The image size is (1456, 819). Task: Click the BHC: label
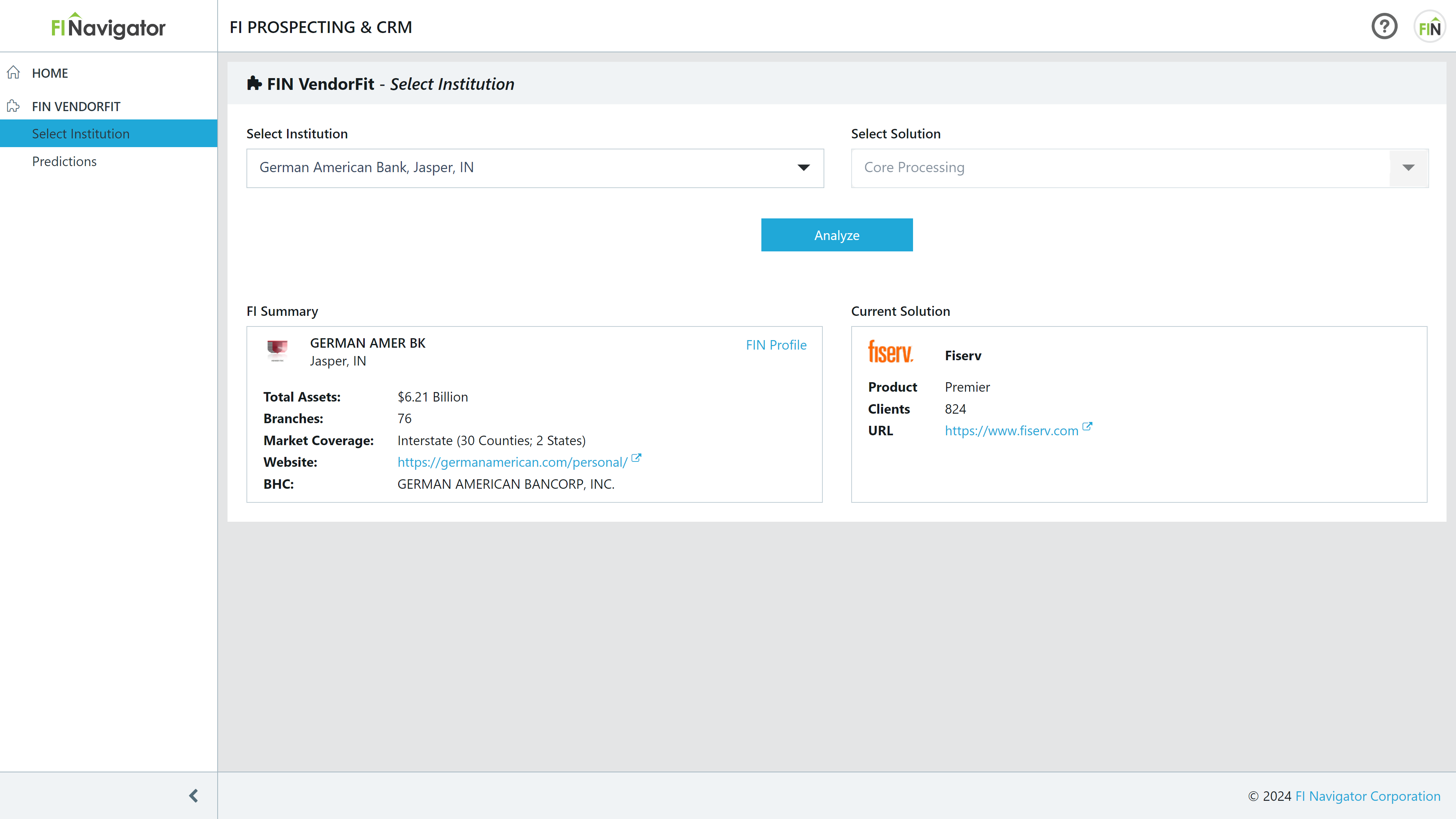[x=278, y=484]
